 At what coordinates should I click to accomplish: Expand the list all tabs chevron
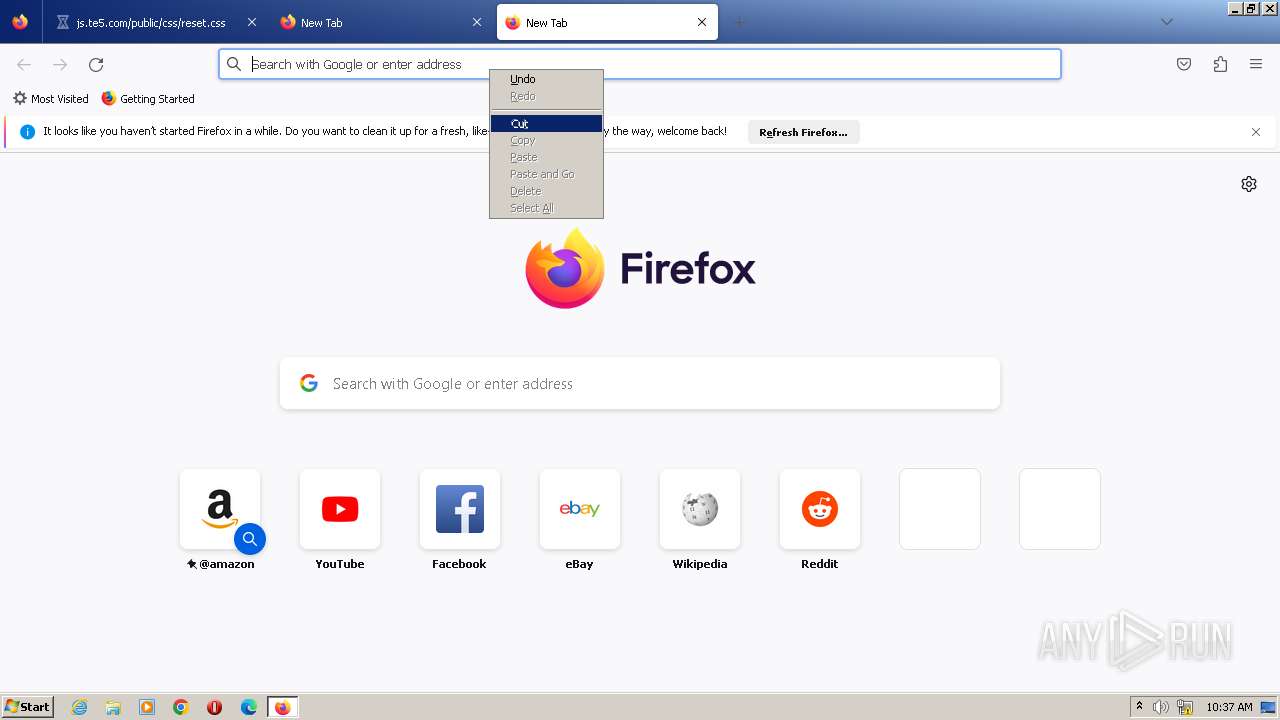pyautogui.click(x=1166, y=22)
